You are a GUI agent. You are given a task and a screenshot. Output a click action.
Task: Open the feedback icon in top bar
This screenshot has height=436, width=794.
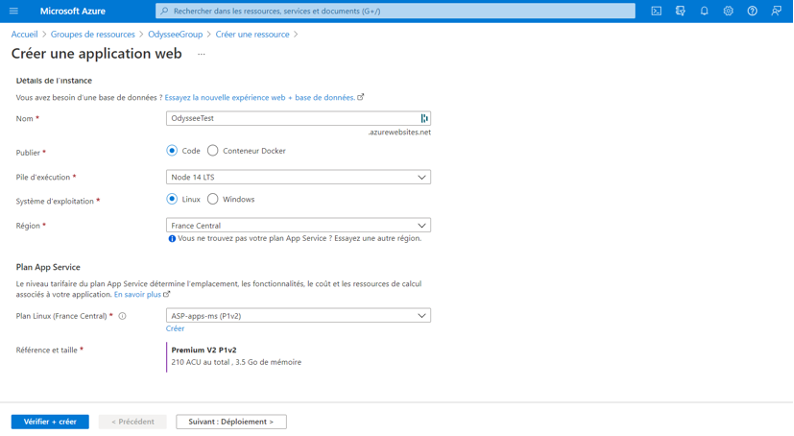(776, 11)
